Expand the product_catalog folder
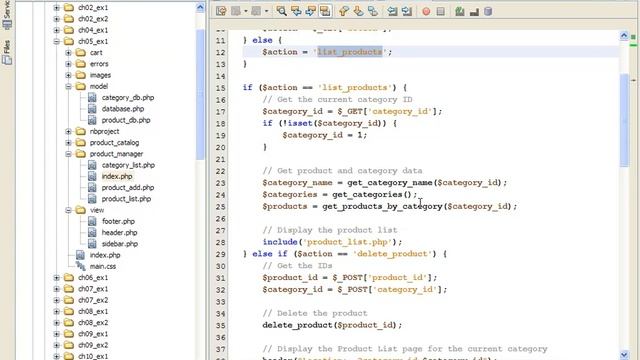Screen dimensions: 640x360 tap(69, 142)
